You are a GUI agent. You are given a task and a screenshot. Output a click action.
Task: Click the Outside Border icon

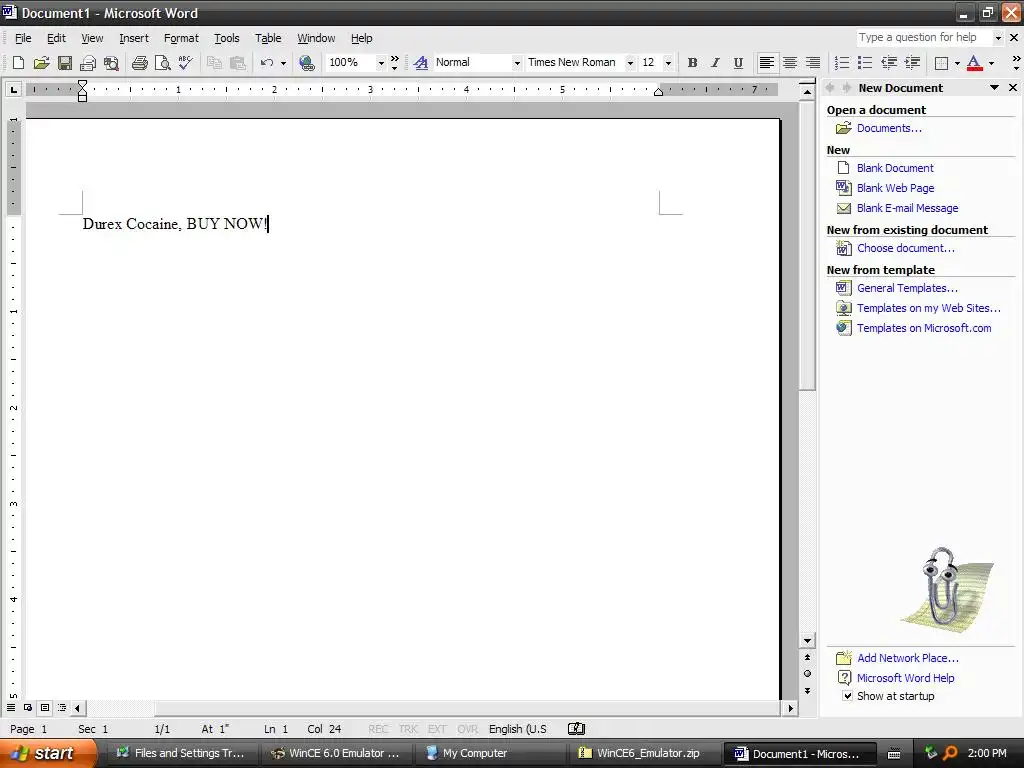pyautogui.click(x=942, y=63)
